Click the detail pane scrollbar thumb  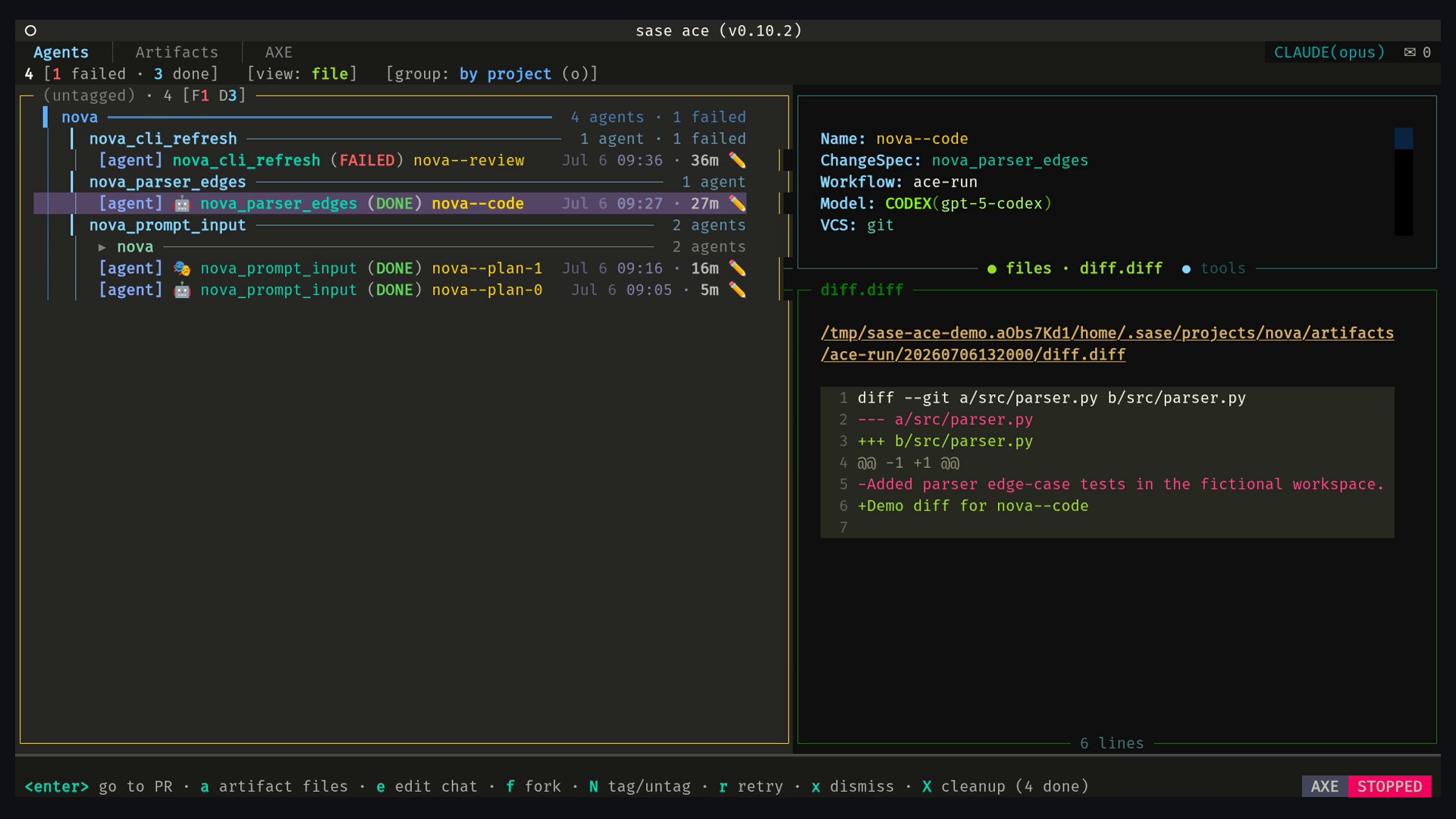pos(1404,139)
